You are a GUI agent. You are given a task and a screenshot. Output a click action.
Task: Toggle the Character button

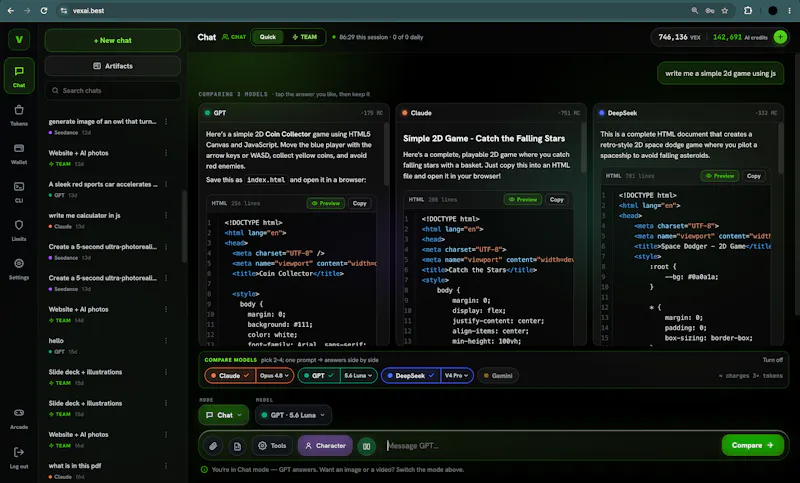(326, 446)
